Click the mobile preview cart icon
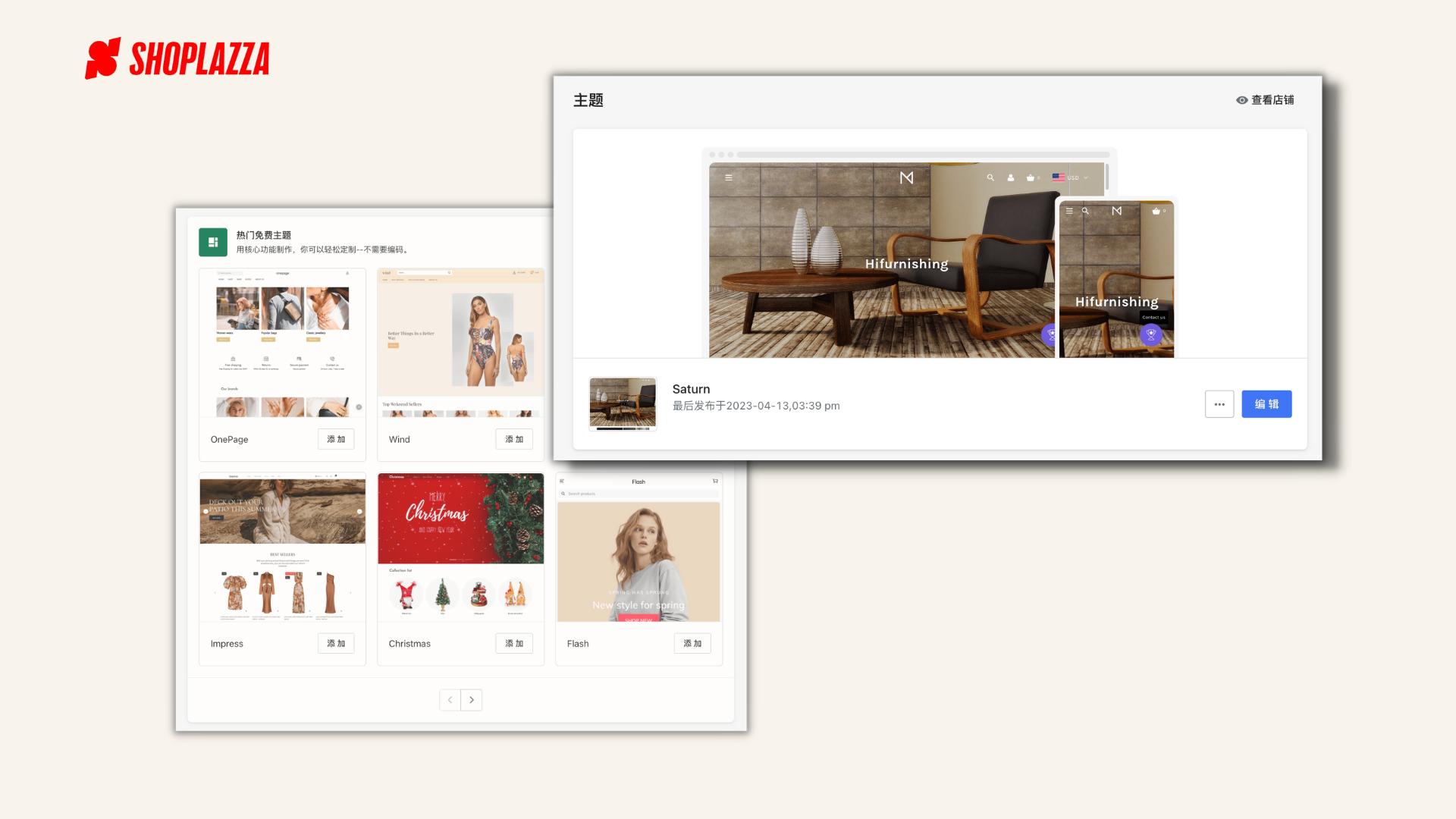1456x819 pixels. (1156, 211)
